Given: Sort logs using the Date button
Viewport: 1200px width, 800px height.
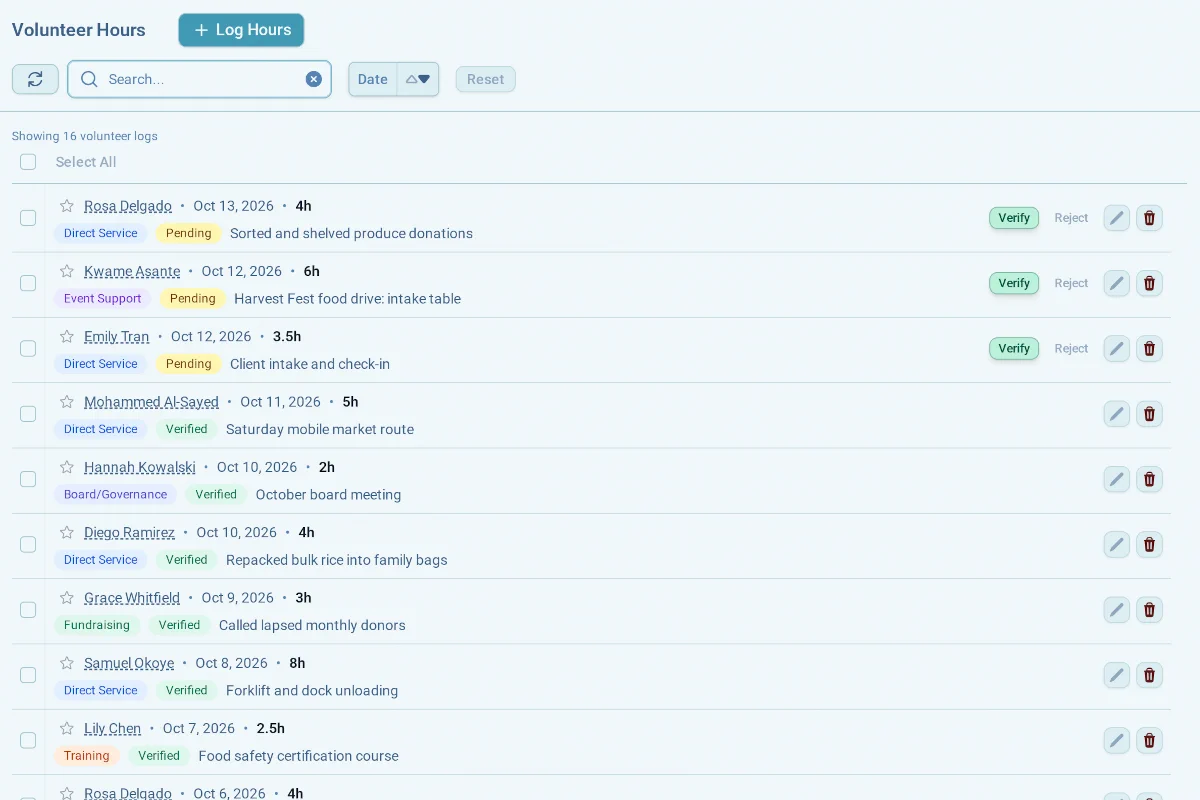Looking at the screenshot, I should click(x=373, y=79).
